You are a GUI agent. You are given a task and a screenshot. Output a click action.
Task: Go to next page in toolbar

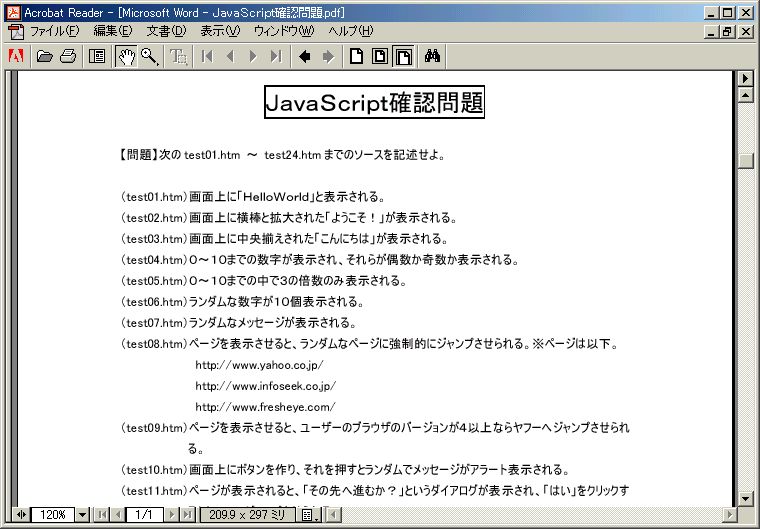click(x=253, y=56)
